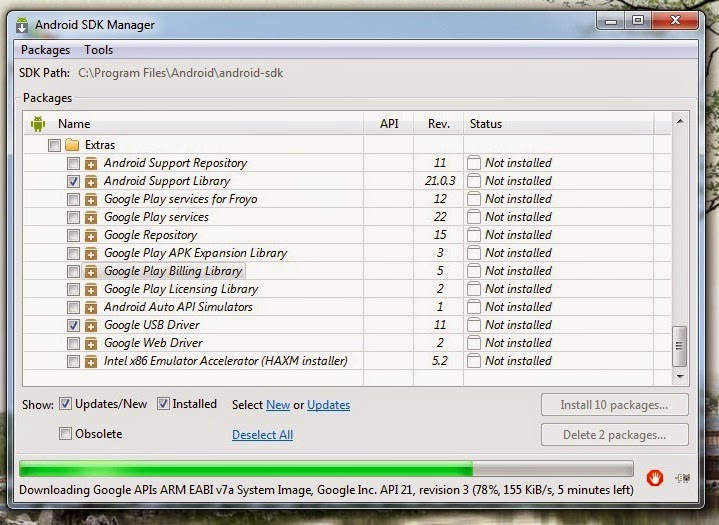Check the Google Repository checkbox
This screenshot has width=719, height=525.
tap(73, 235)
